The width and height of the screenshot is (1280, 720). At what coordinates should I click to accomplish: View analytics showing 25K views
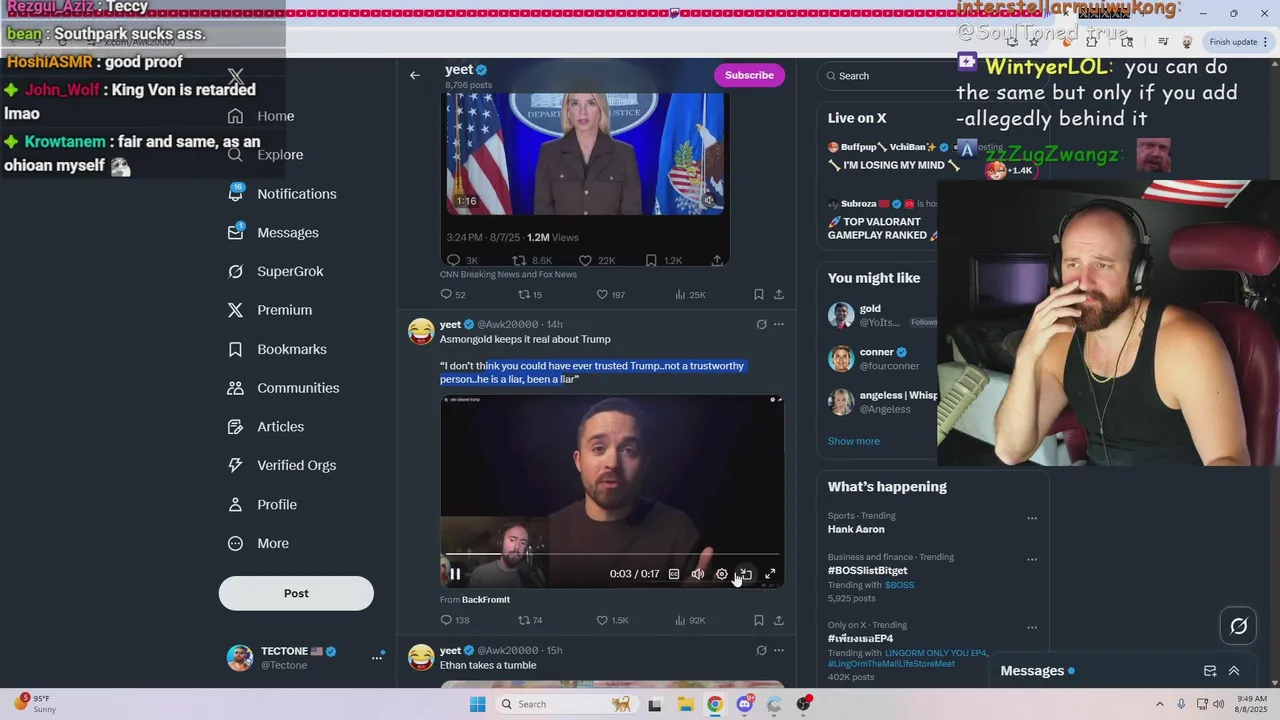point(690,294)
